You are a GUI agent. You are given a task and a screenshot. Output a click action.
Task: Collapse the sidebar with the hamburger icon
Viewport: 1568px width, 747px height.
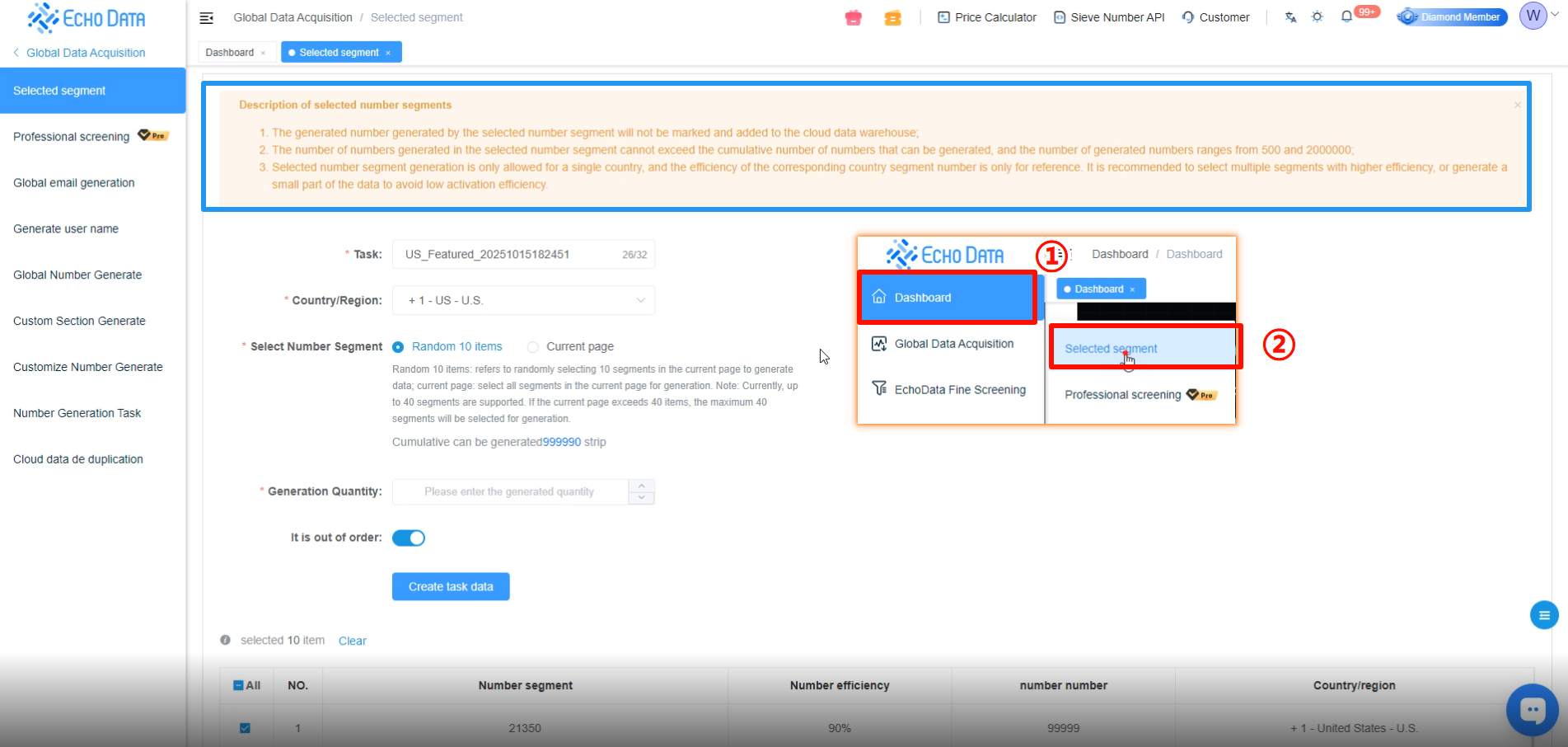[x=207, y=17]
